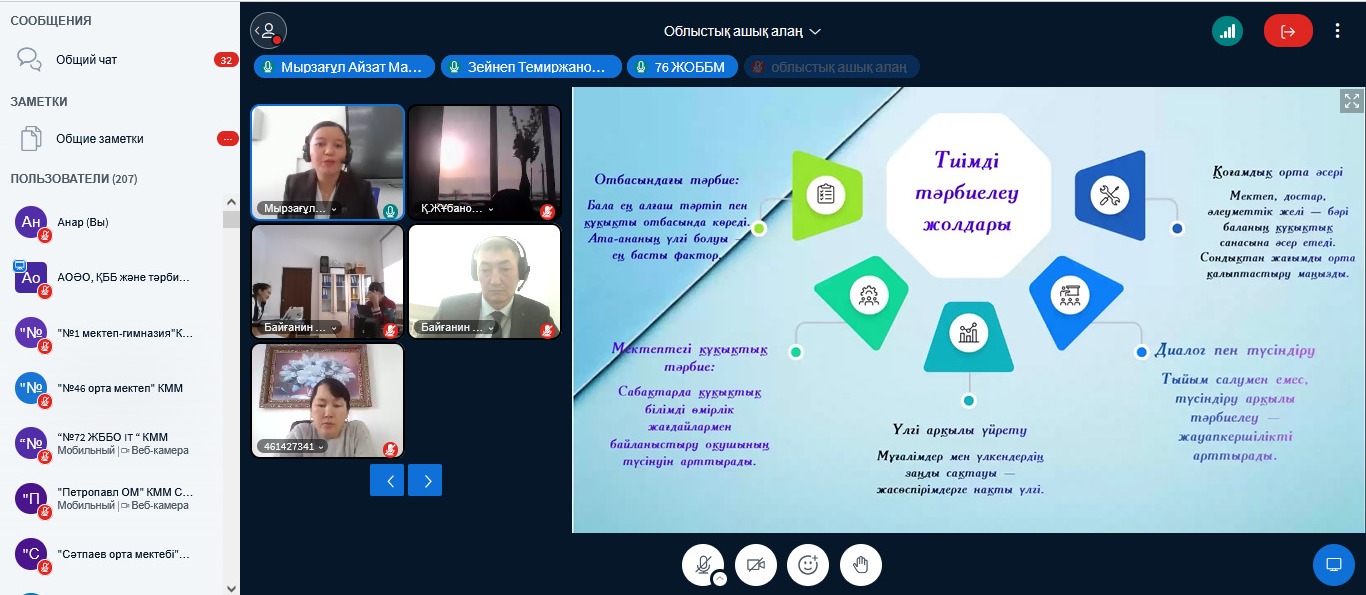1366x595 pixels.
Task: Click the leave session red button
Action: (1288, 31)
